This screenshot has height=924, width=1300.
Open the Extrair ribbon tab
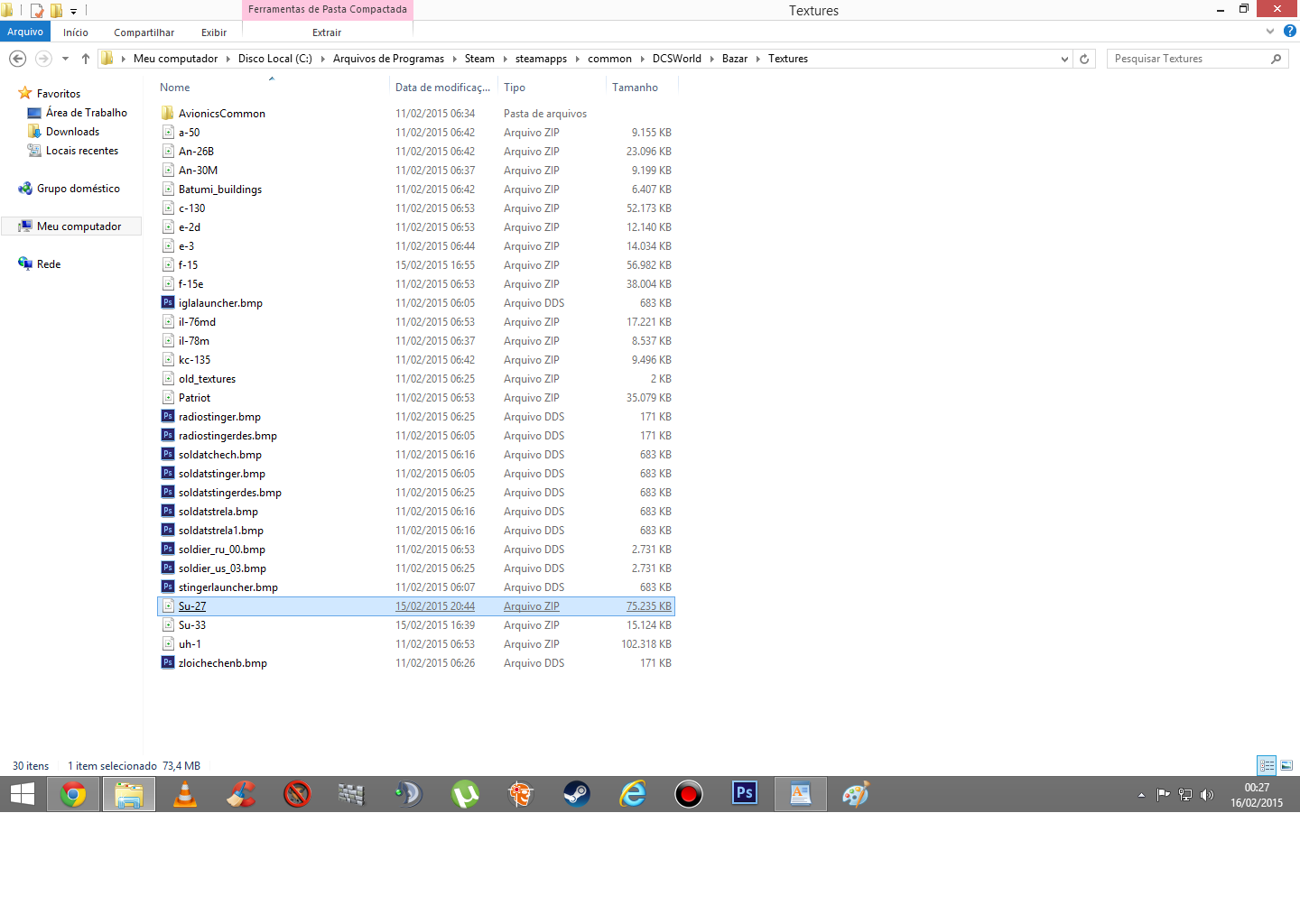click(x=327, y=32)
